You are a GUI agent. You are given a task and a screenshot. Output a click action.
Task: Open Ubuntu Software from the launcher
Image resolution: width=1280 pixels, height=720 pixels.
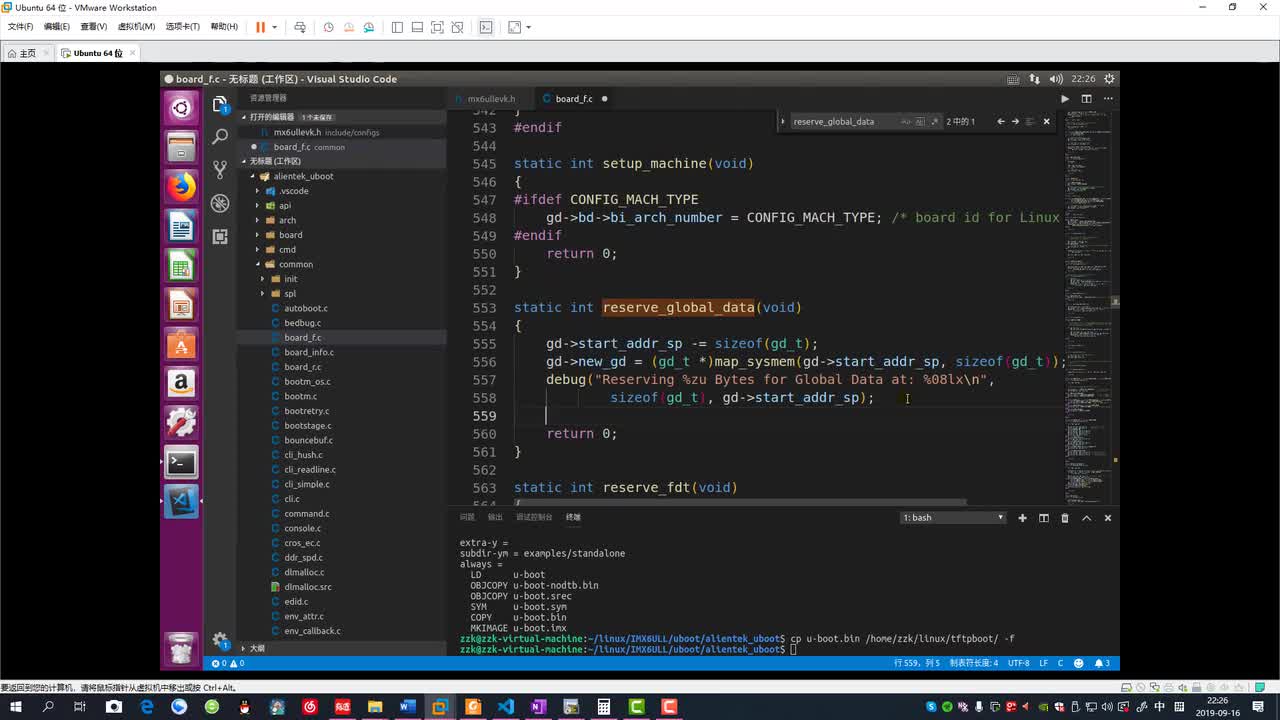click(181, 344)
